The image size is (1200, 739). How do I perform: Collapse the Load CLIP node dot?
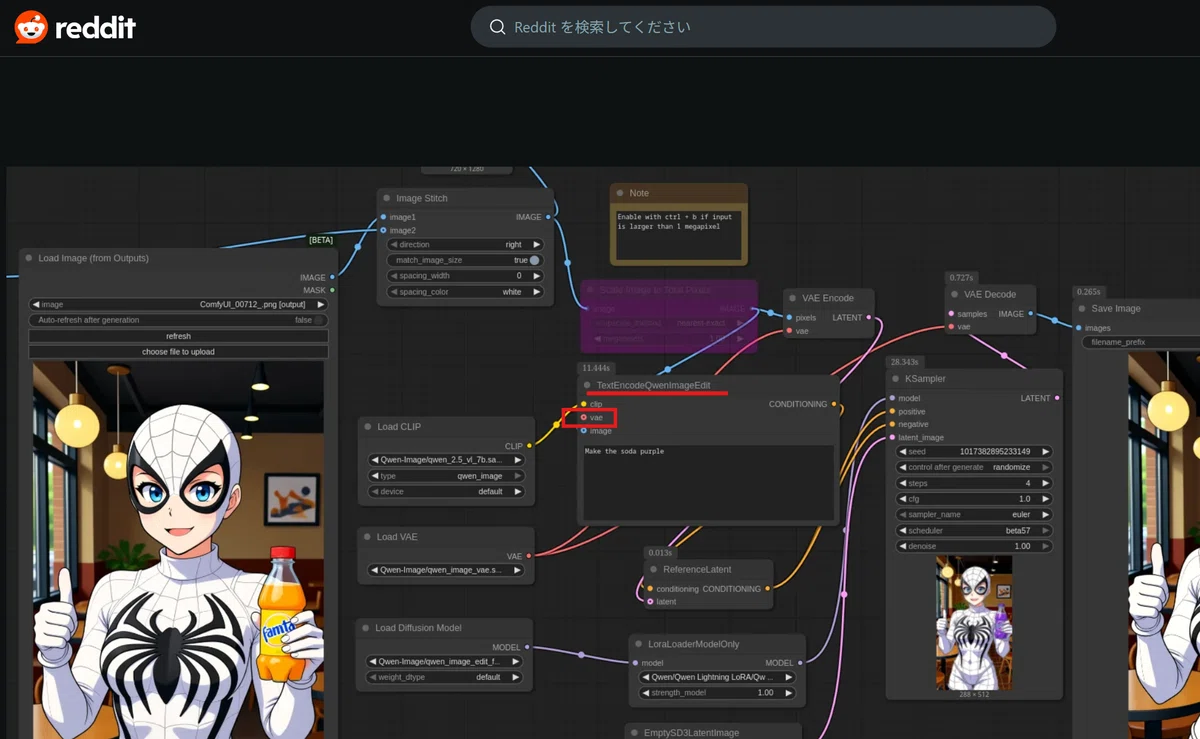pos(367,427)
